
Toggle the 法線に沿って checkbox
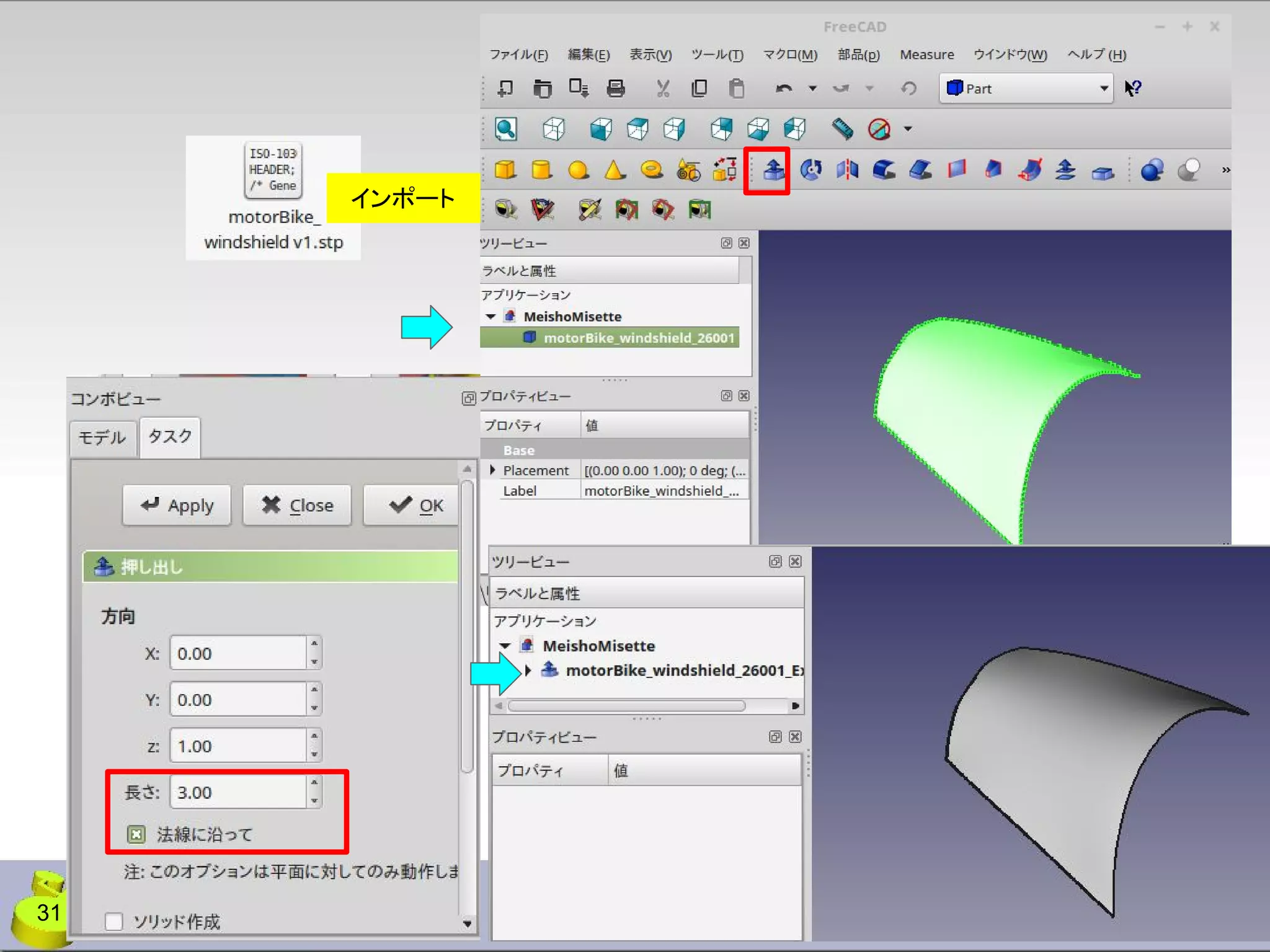pyautogui.click(x=136, y=834)
